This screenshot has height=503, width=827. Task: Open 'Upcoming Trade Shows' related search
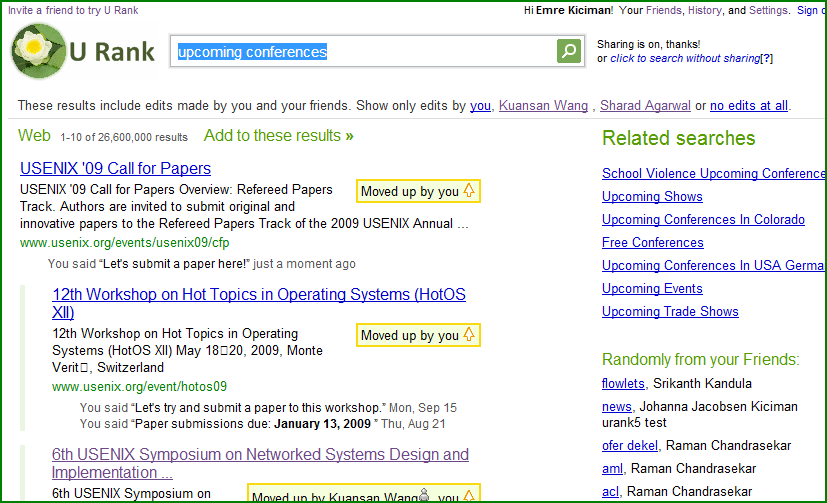click(670, 312)
